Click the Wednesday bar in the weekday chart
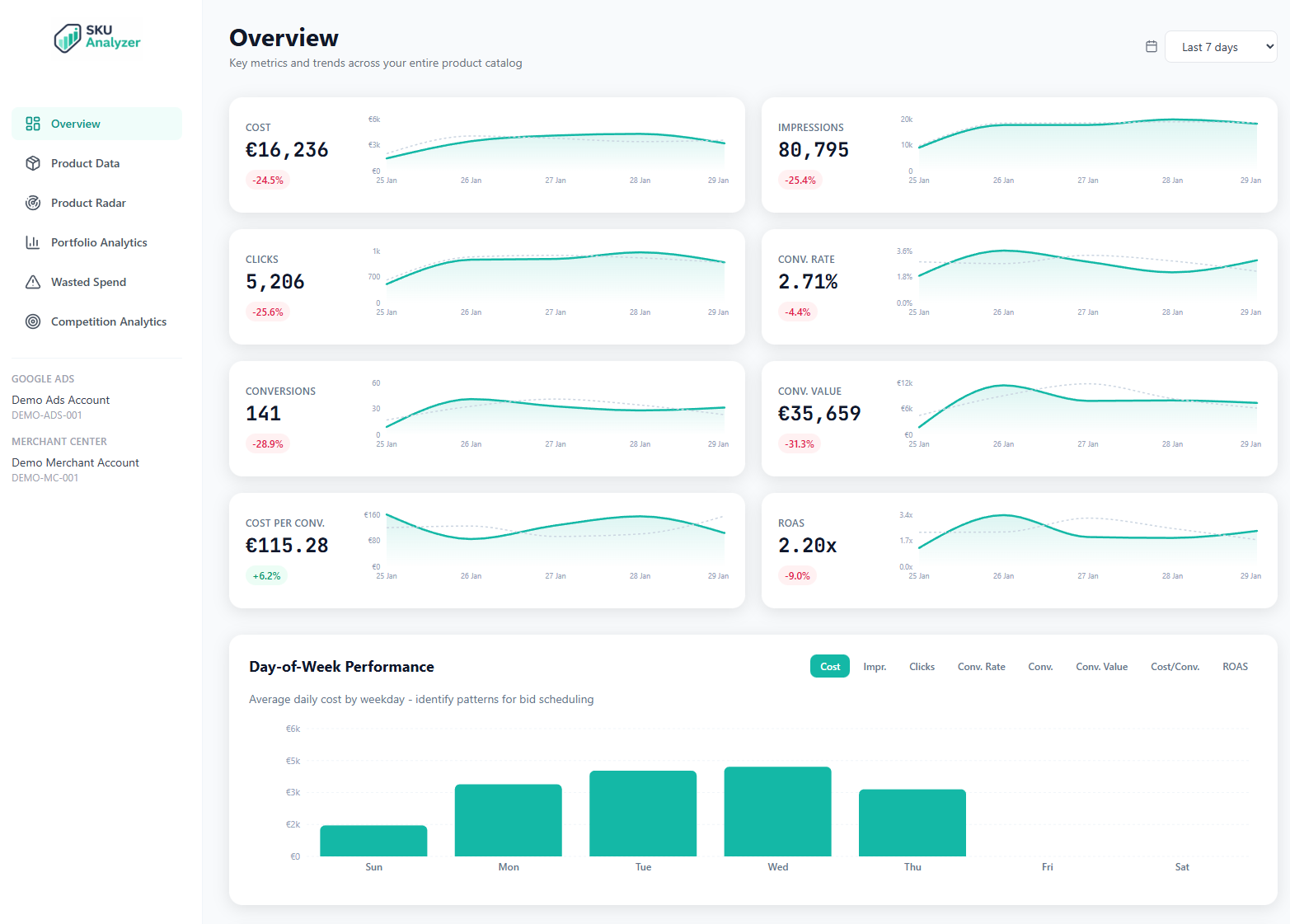 [777, 812]
